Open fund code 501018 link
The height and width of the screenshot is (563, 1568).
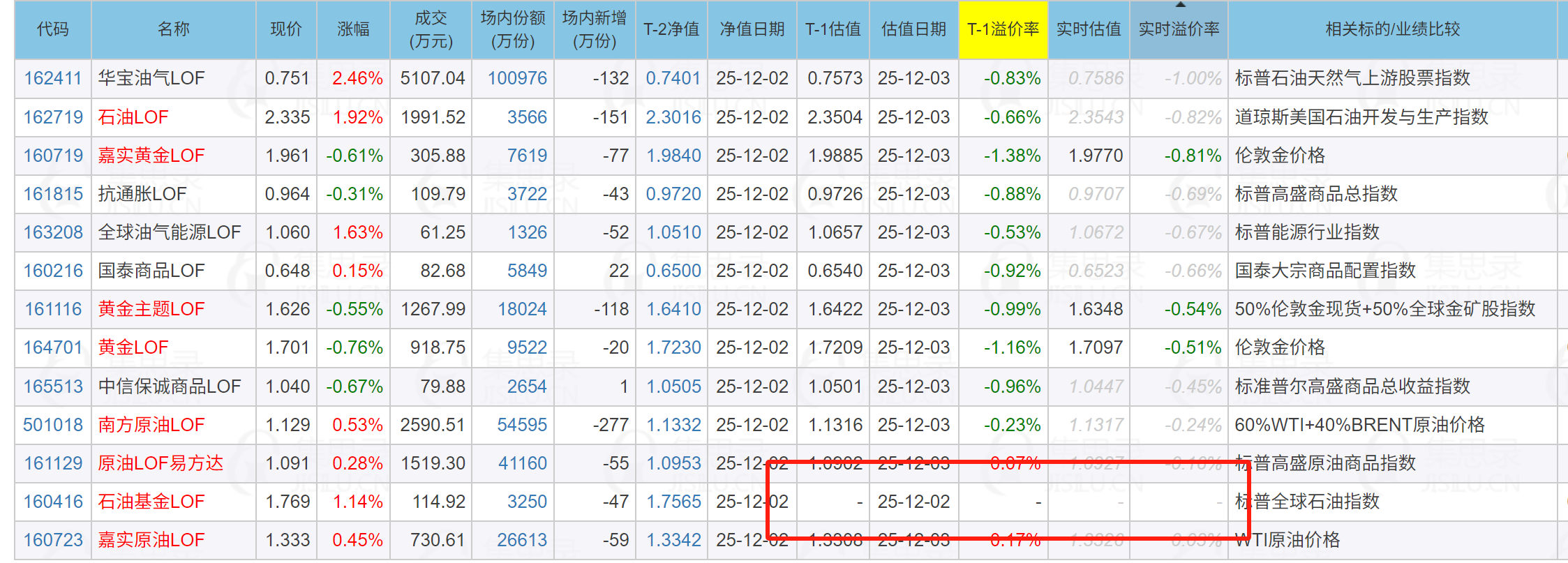(x=53, y=425)
